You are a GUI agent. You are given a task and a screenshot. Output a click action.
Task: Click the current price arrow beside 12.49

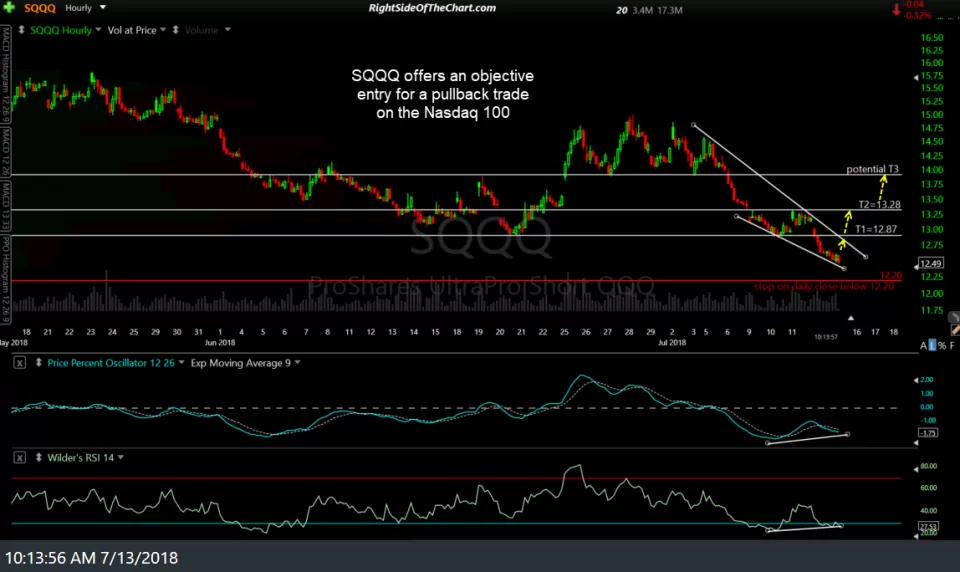(x=916, y=266)
